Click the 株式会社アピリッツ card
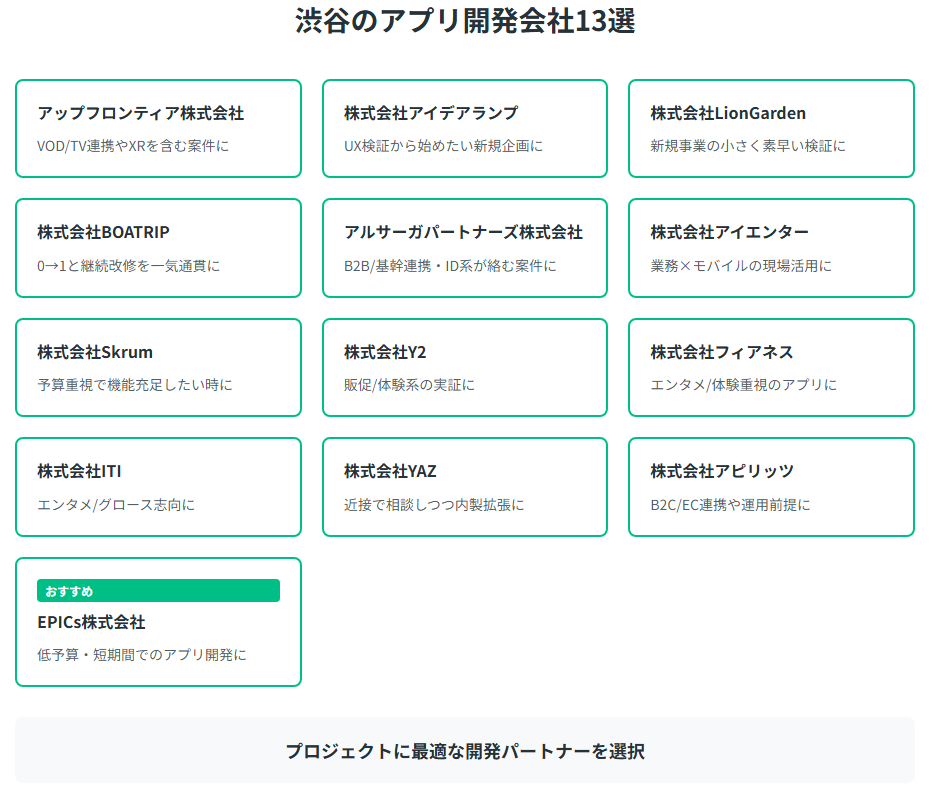The height and width of the screenshot is (796, 943). (x=771, y=487)
